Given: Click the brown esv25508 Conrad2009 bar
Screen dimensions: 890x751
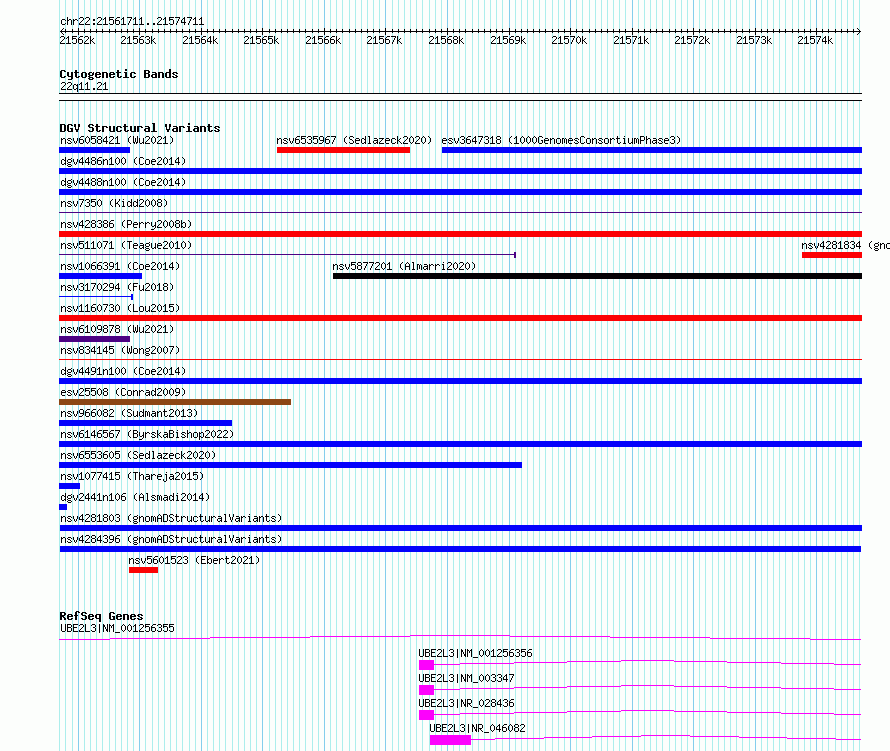Looking at the screenshot, I should pyautogui.click(x=175, y=402).
